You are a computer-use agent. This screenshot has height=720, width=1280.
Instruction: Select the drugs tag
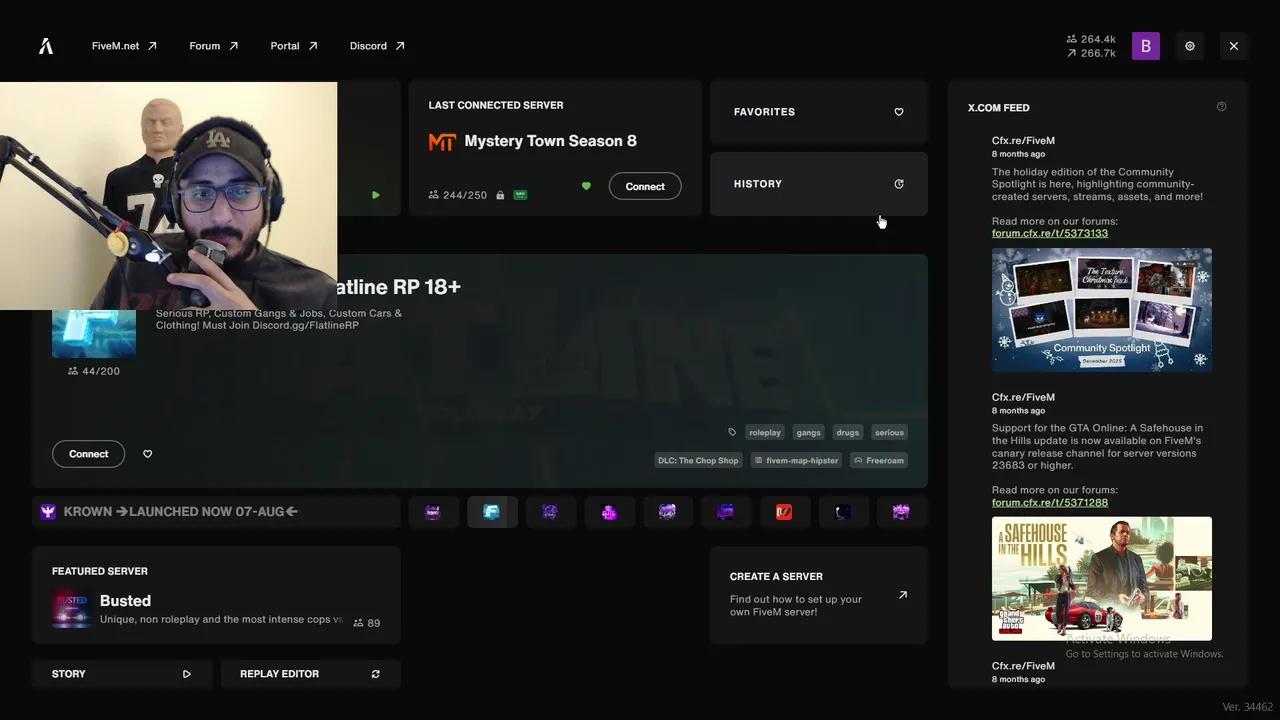(848, 432)
